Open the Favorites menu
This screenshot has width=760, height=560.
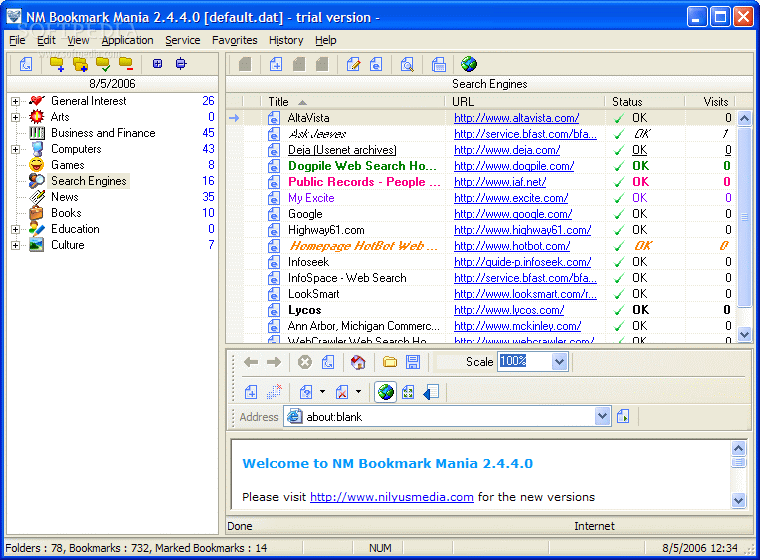235,40
